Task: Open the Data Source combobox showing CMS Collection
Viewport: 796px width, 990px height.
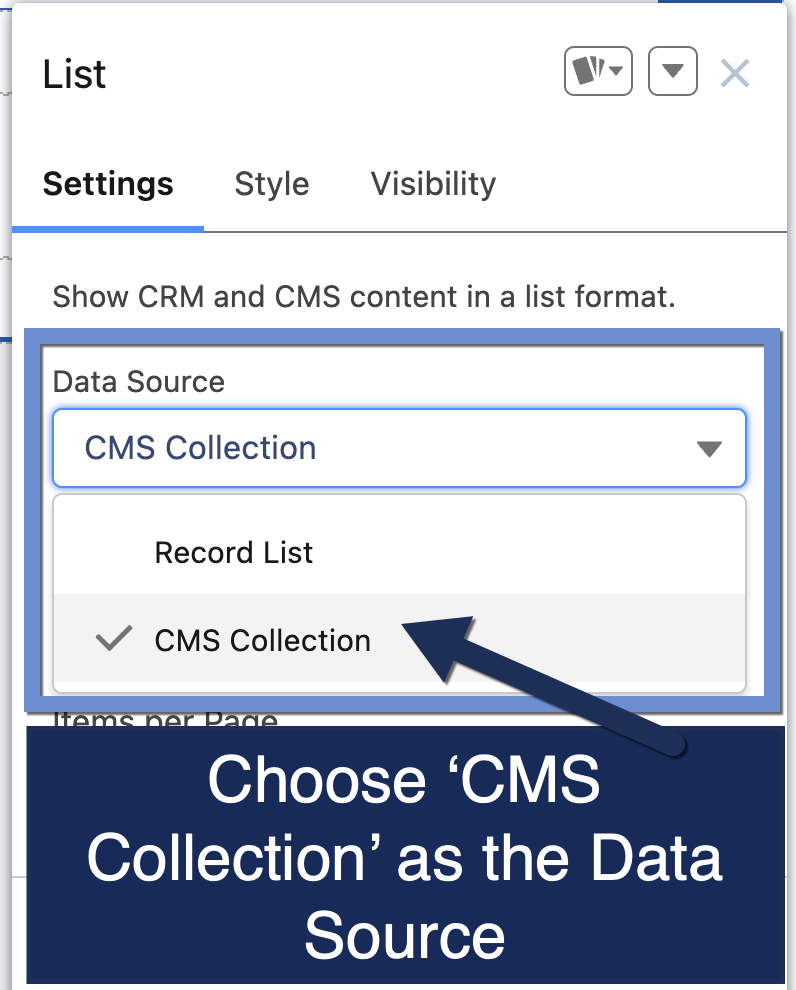Action: pos(380,448)
